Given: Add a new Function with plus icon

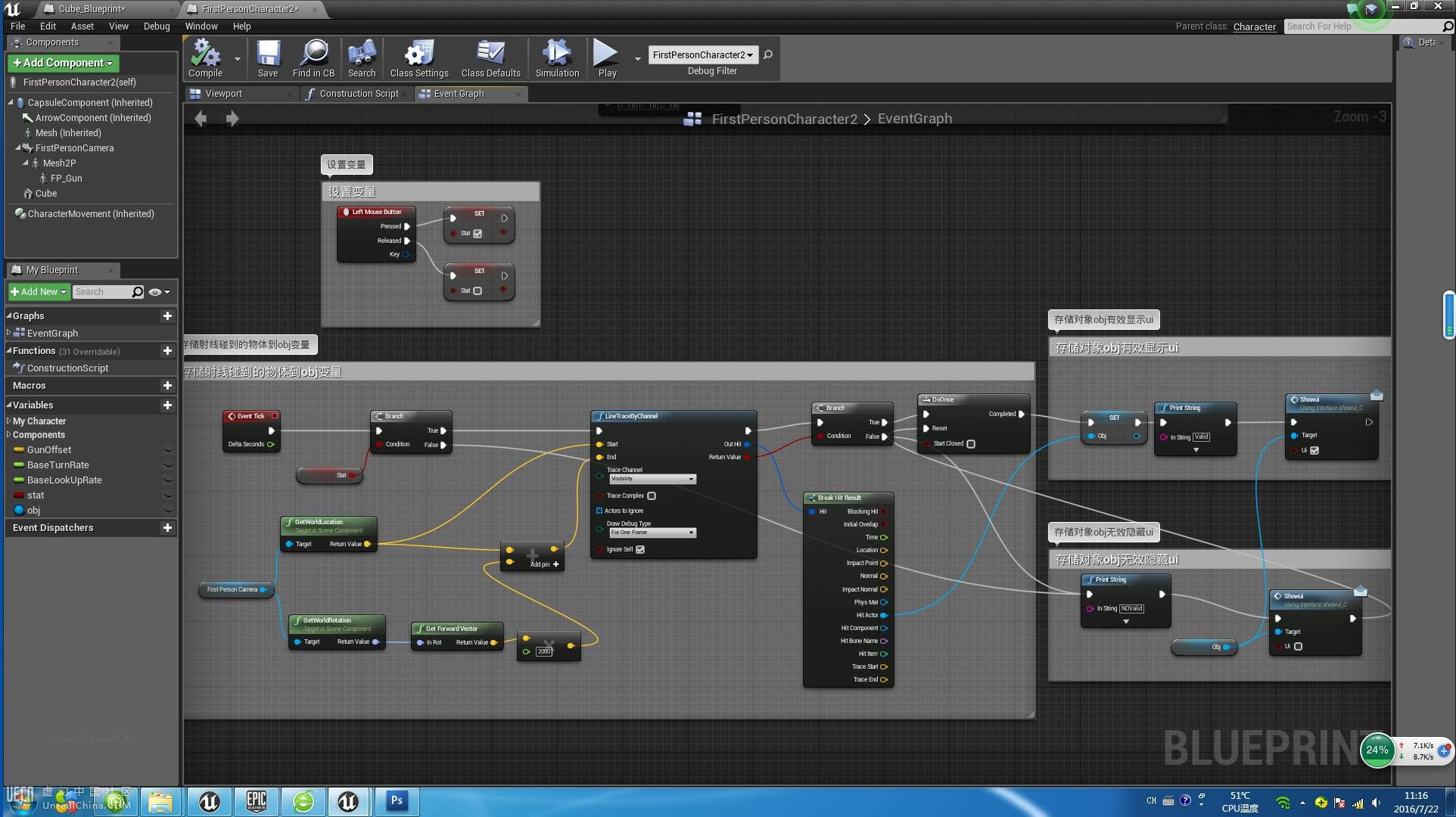Looking at the screenshot, I should [167, 350].
